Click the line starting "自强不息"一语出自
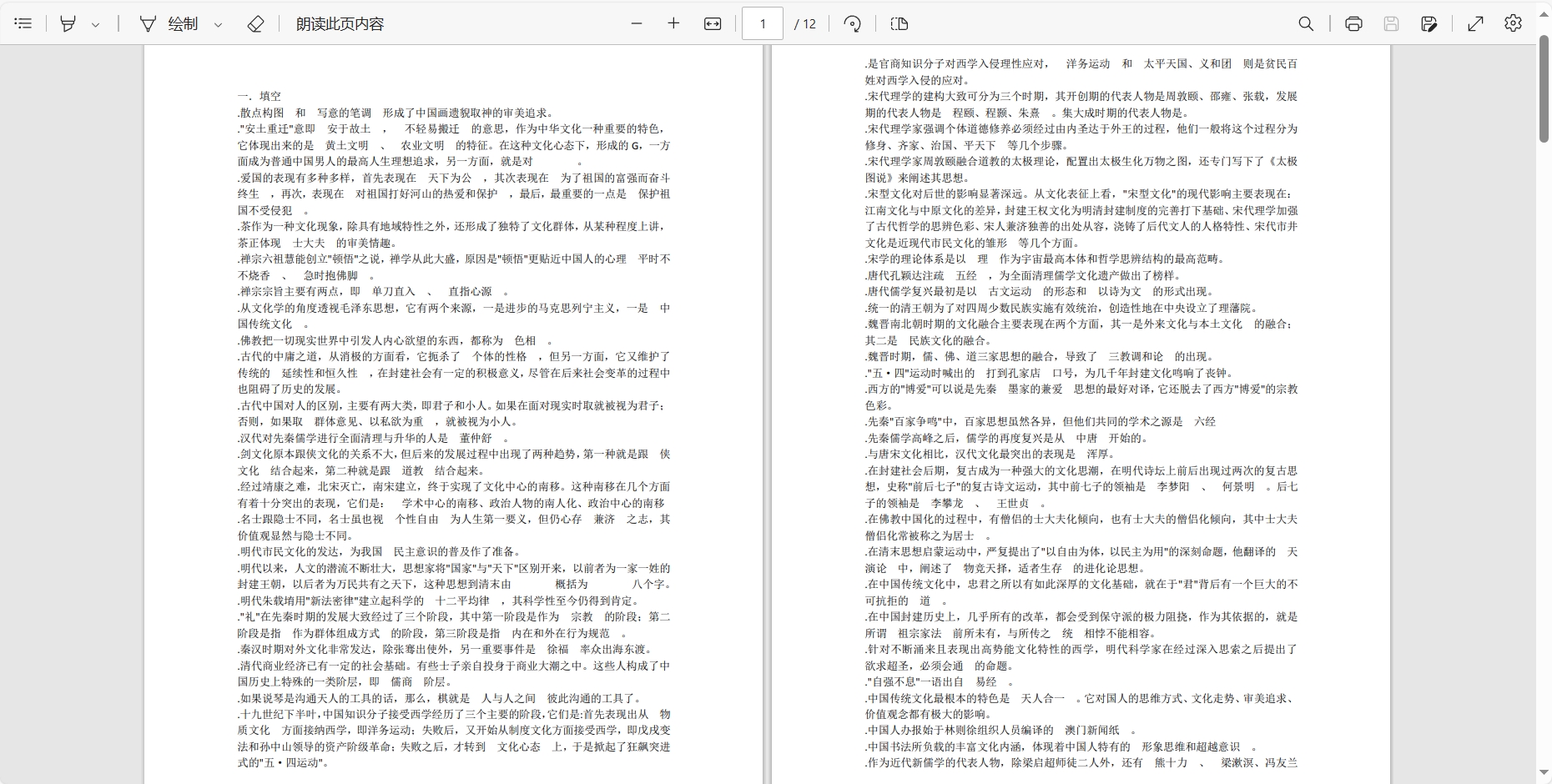Image resolution: width=1552 pixels, height=784 pixels. point(939,681)
